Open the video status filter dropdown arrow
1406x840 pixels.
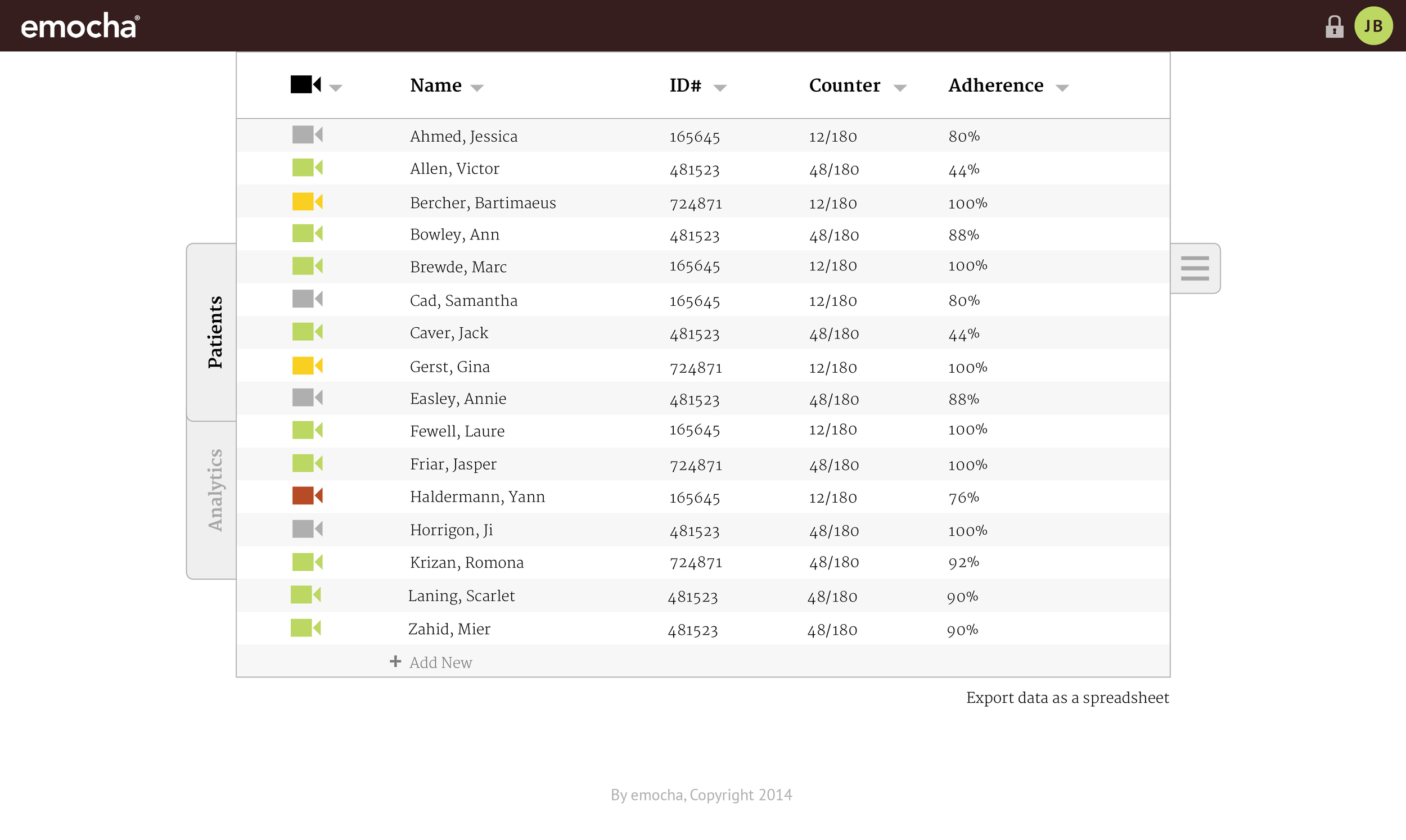[x=336, y=88]
